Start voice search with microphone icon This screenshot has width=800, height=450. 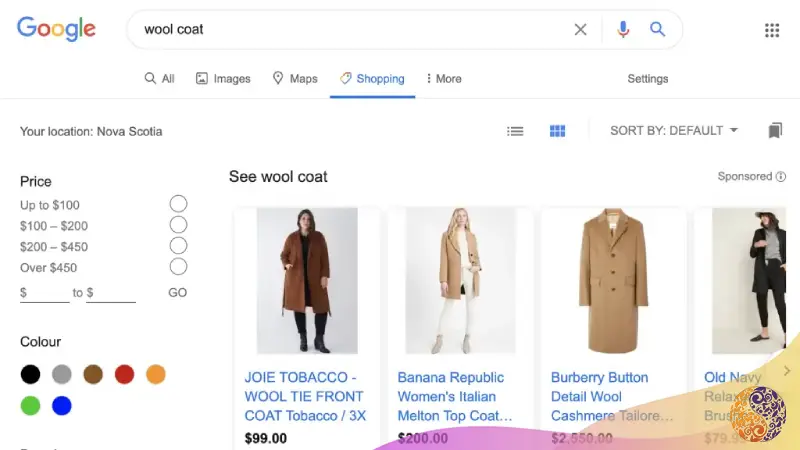point(622,30)
